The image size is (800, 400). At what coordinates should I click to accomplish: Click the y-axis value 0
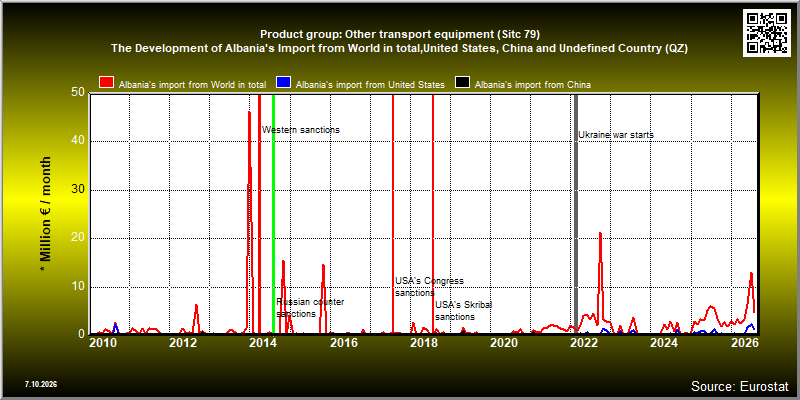81,334
